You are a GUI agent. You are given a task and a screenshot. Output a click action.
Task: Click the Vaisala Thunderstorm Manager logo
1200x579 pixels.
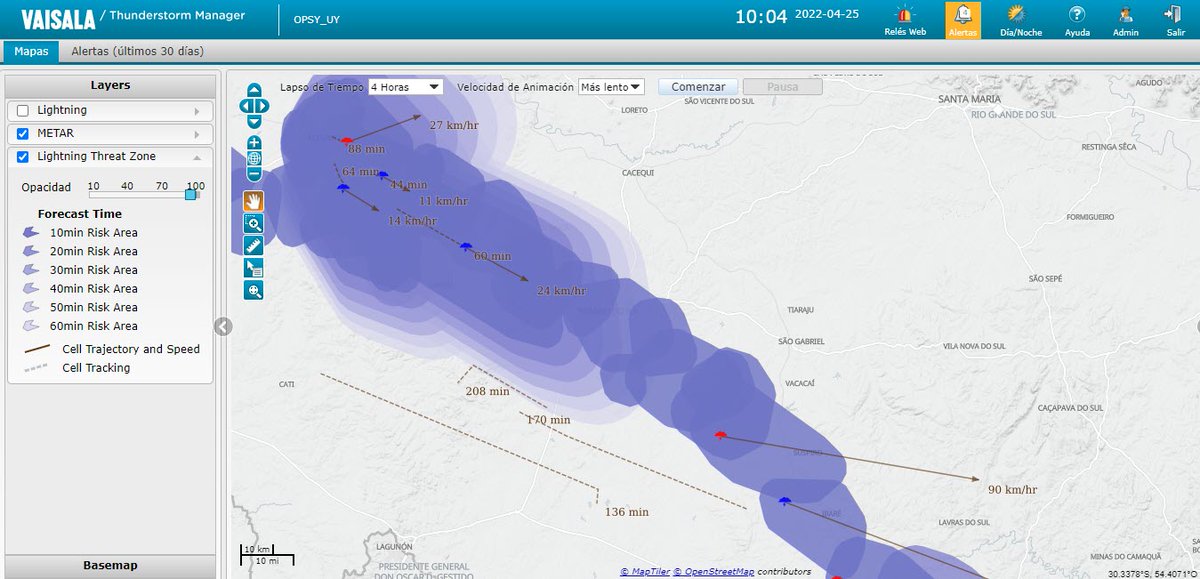pyautogui.click(x=135, y=16)
